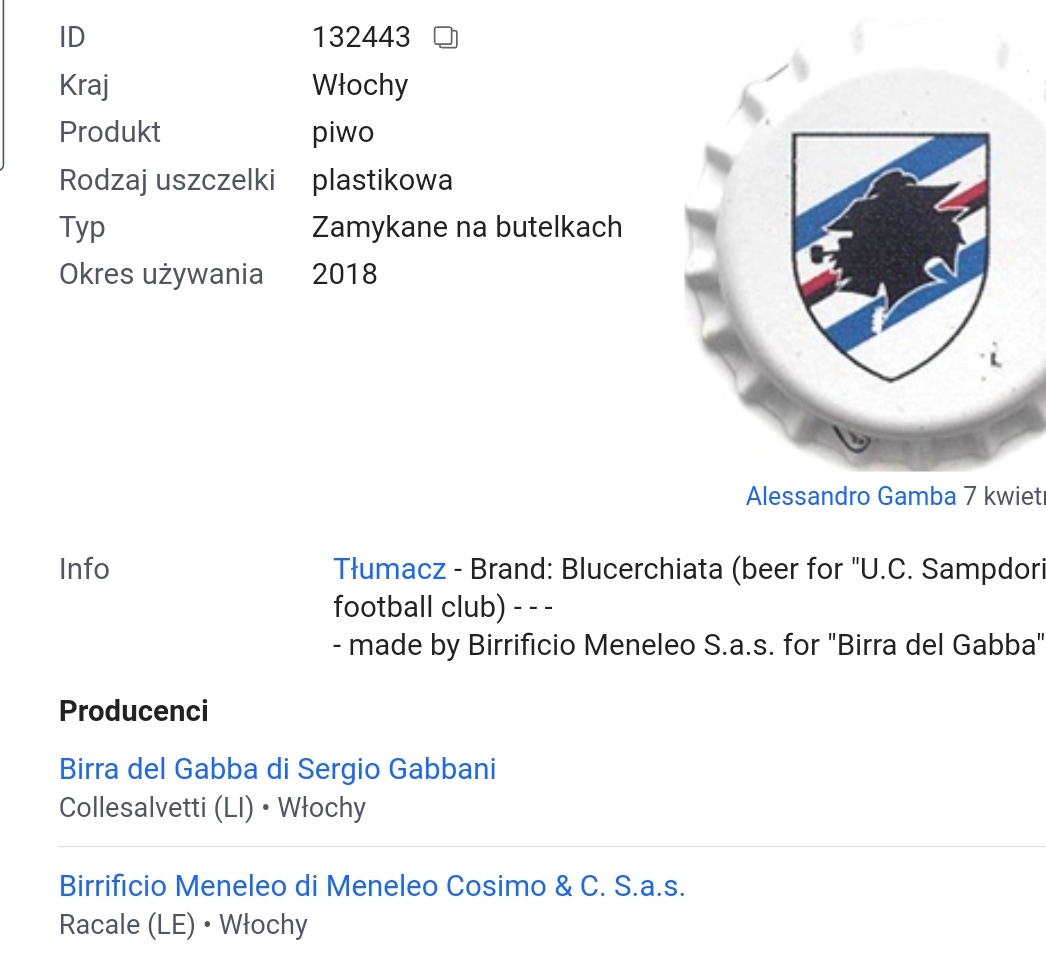Click the ID value 132443

(x=361, y=38)
